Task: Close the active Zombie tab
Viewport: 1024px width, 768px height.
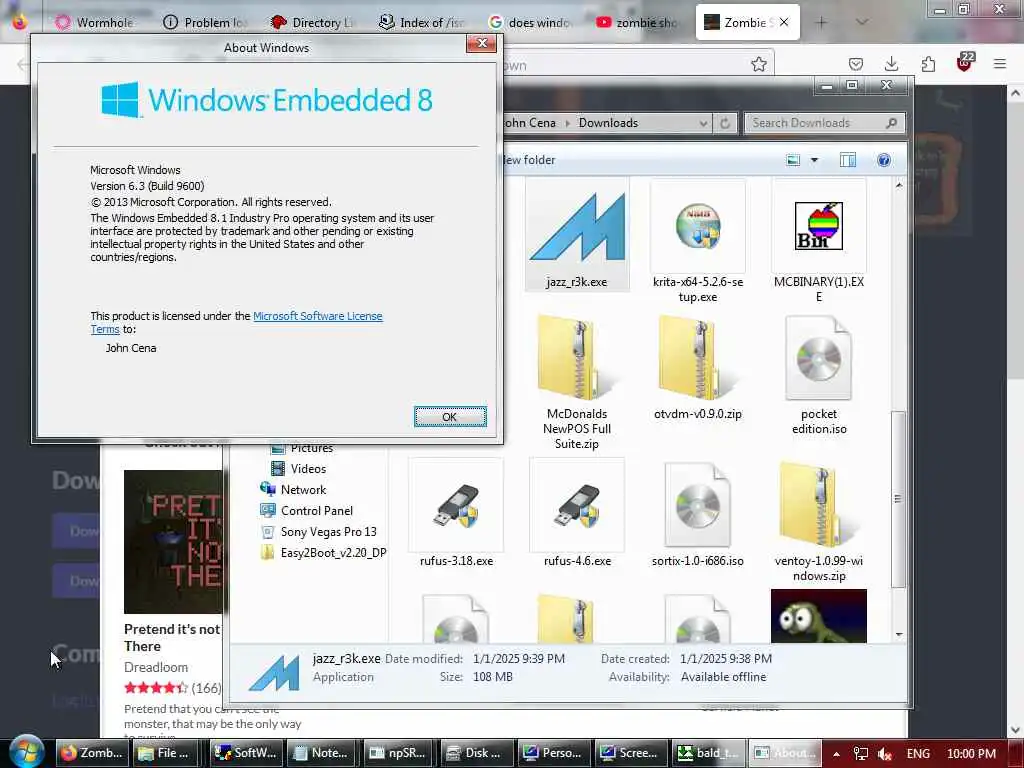Action: tap(784, 22)
